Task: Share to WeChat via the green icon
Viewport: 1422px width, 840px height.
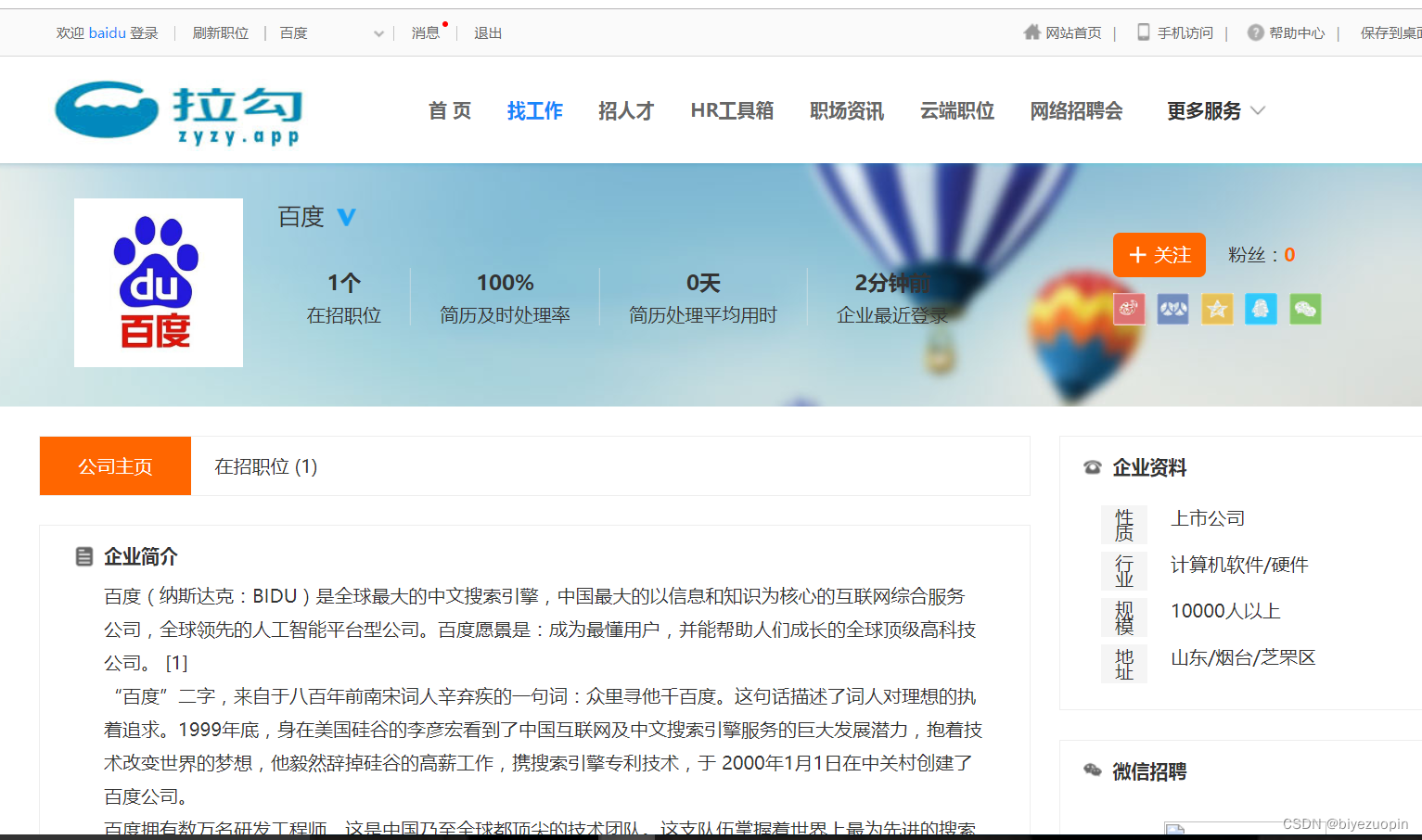Action: point(1305,309)
